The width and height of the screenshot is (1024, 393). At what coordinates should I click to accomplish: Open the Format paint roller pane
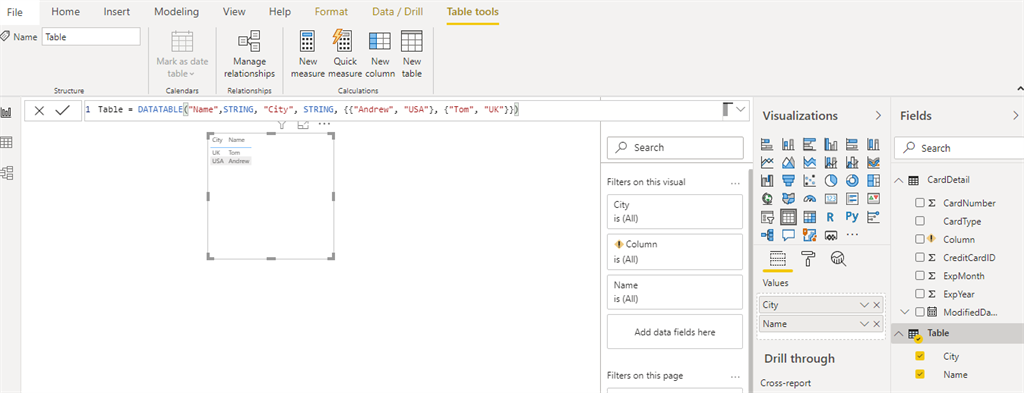[808, 259]
